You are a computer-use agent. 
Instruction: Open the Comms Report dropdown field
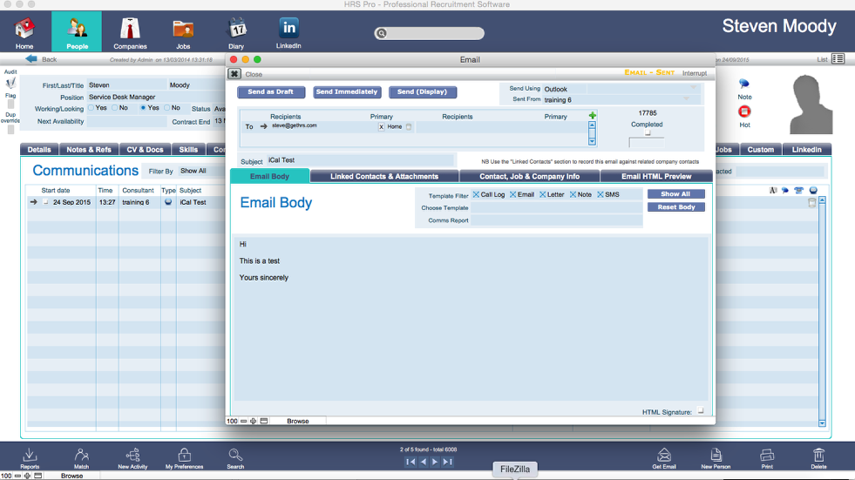[556, 220]
